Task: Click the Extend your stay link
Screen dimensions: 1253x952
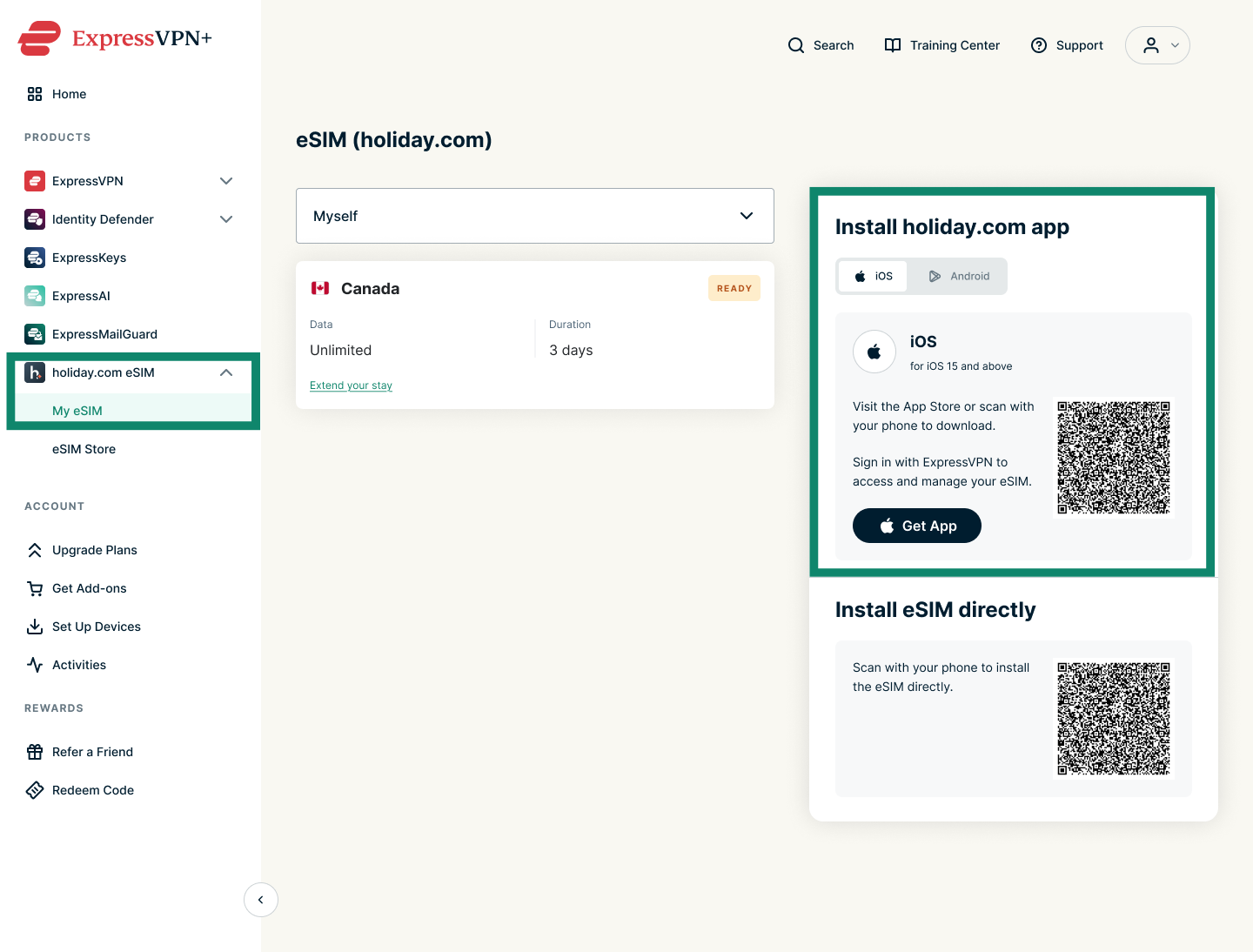Action: [x=351, y=385]
